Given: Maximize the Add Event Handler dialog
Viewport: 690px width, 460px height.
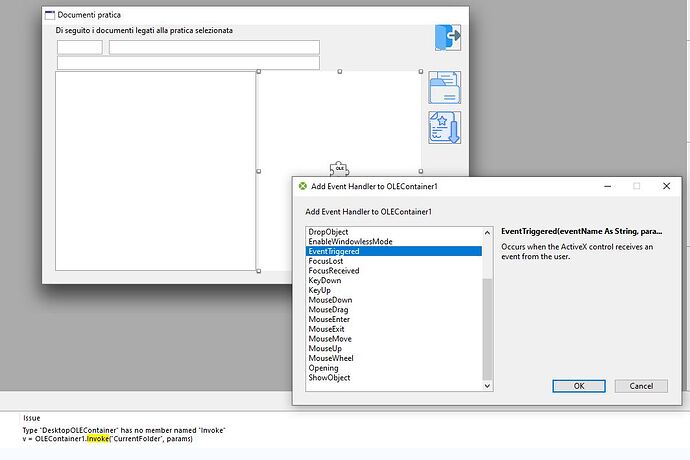Looking at the screenshot, I should [x=636, y=186].
